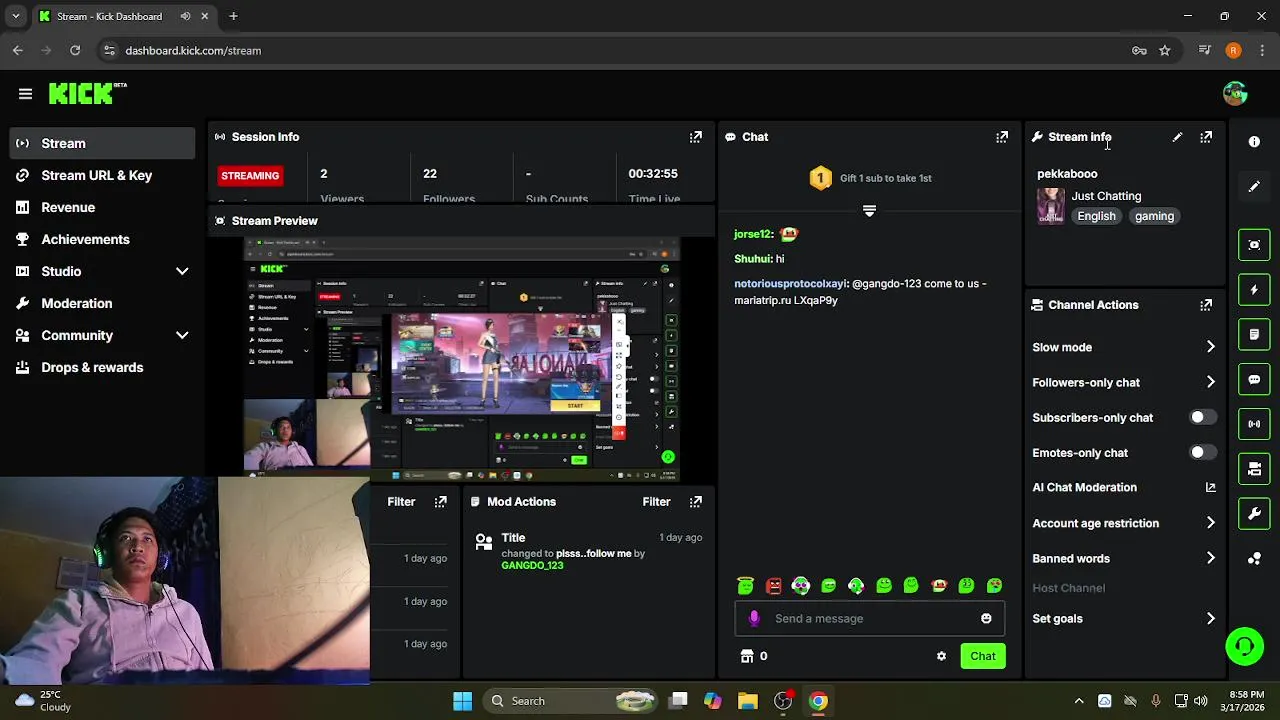This screenshot has height=720, width=1280.
Task: Click the STREAMING status badge
Action: (x=250, y=176)
